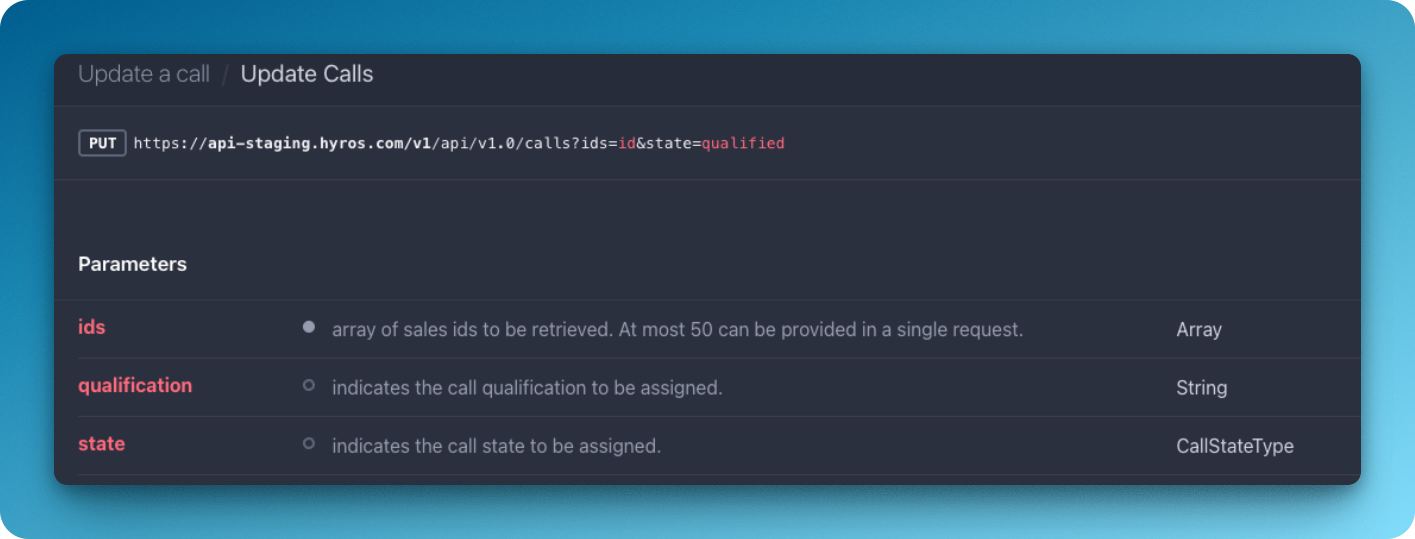Click the api-staging.hyros.com endpoint URL
1415x539 pixels.
tap(459, 144)
